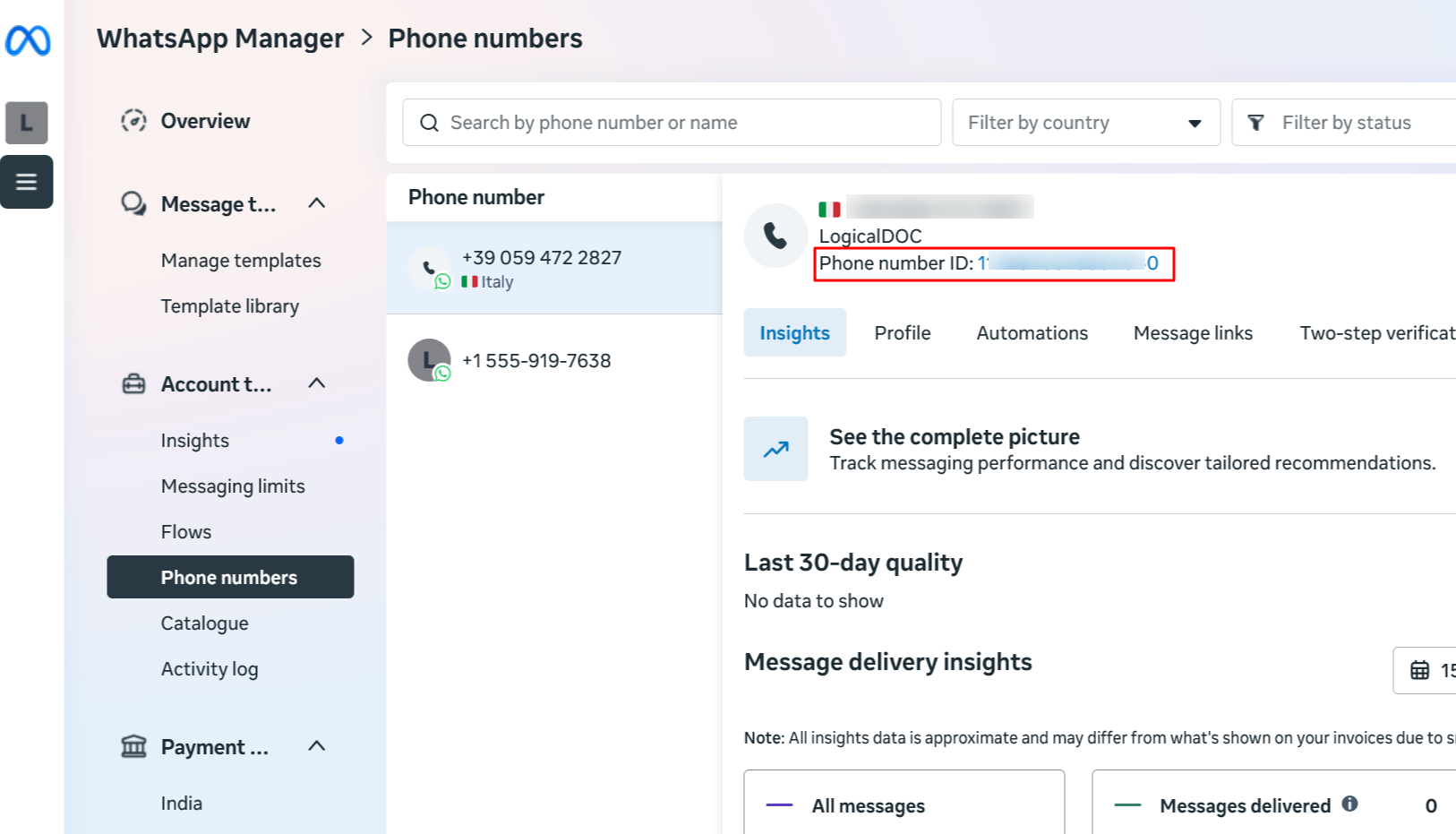Click the trending chart icon
1456x834 pixels.
tap(775, 449)
